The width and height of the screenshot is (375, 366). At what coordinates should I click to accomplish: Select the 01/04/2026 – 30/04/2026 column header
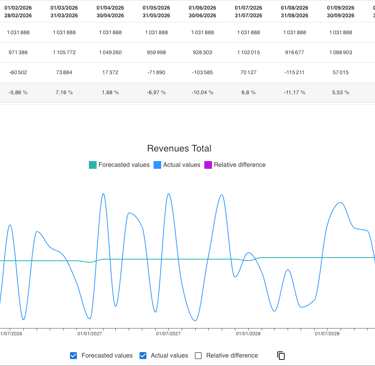click(x=110, y=12)
